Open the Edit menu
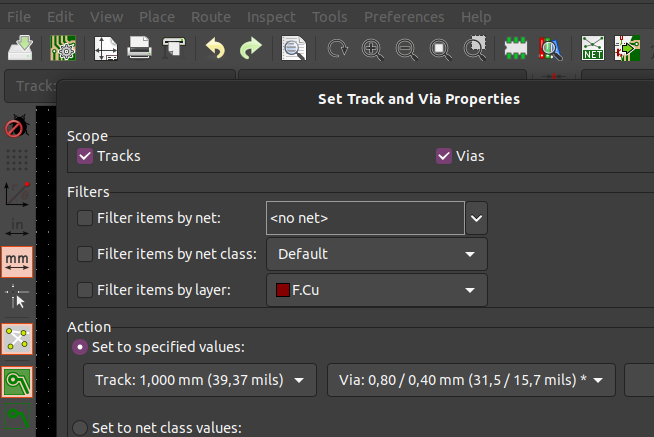Viewport: 654px width, 437px height. (60, 17)
